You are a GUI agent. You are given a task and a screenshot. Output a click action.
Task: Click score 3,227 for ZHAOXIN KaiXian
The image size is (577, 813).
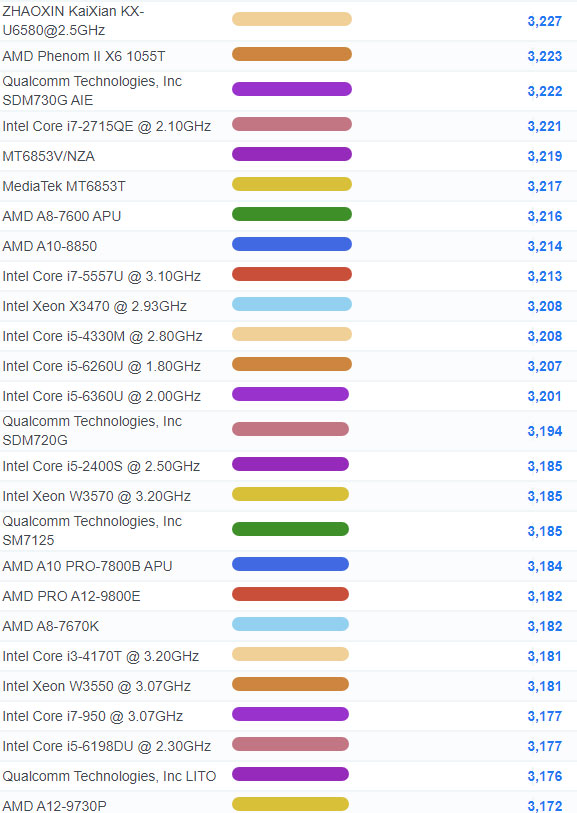pos(545,21)
